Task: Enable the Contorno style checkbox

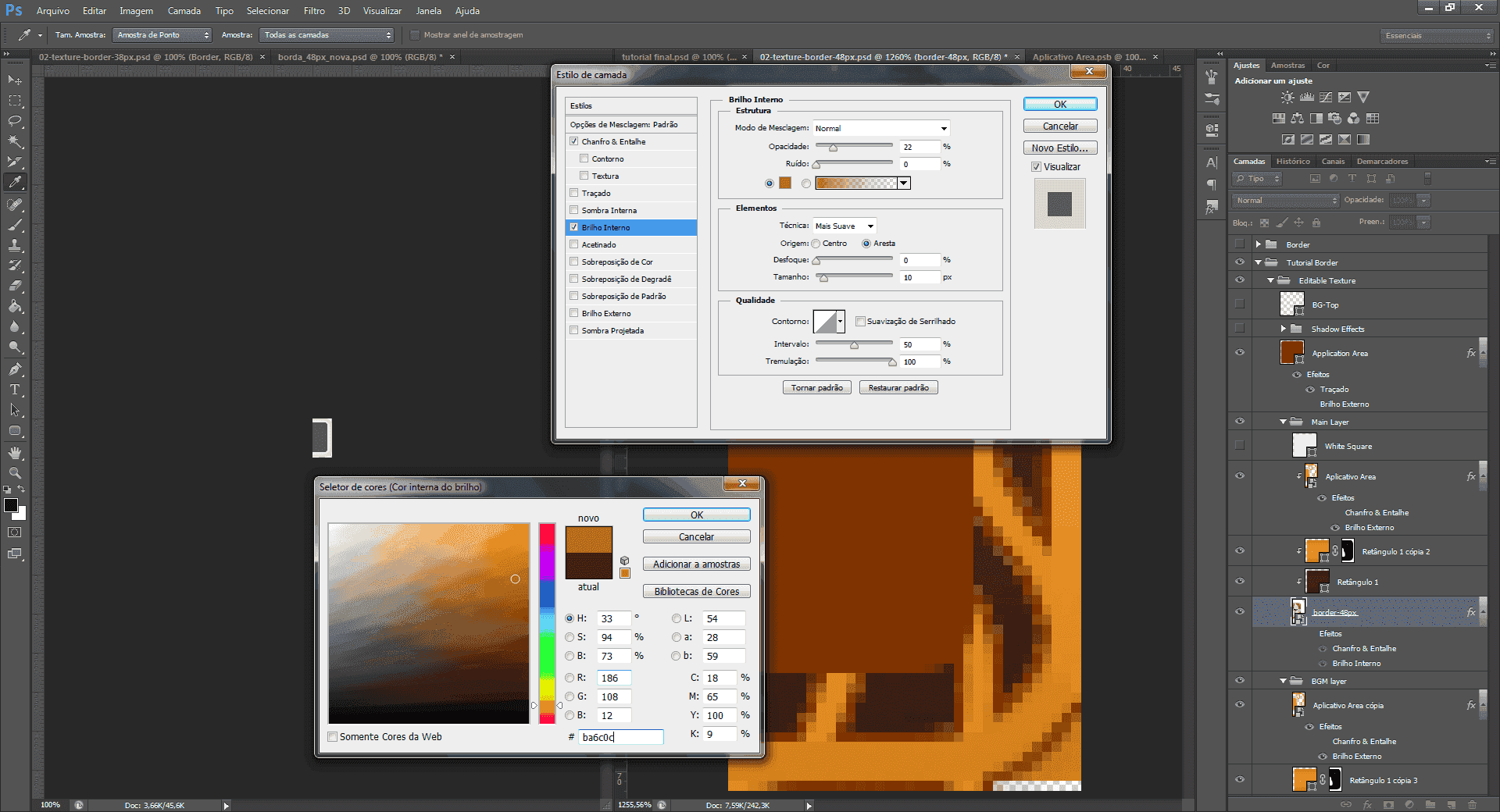Action: (x=584, y=158)
